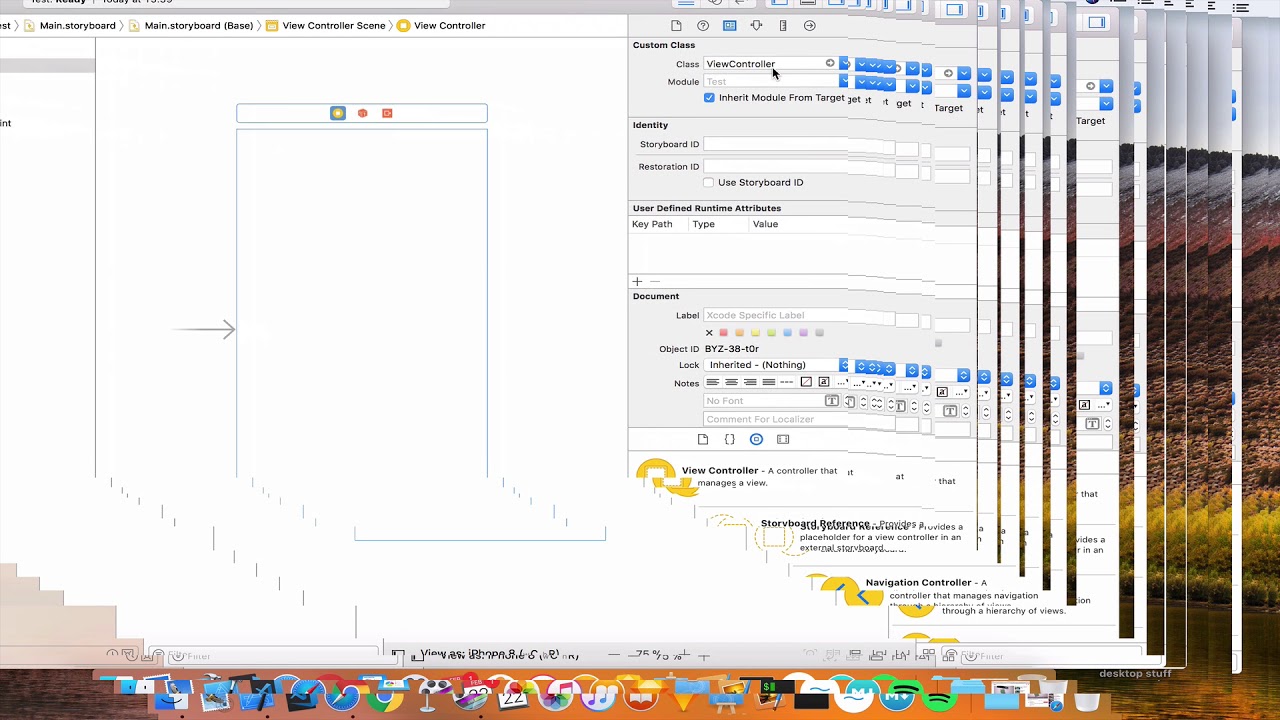Enable Use Storyboard ID checkbox
The width and height of the screenshot is (1280, 720).
(709, 182)
